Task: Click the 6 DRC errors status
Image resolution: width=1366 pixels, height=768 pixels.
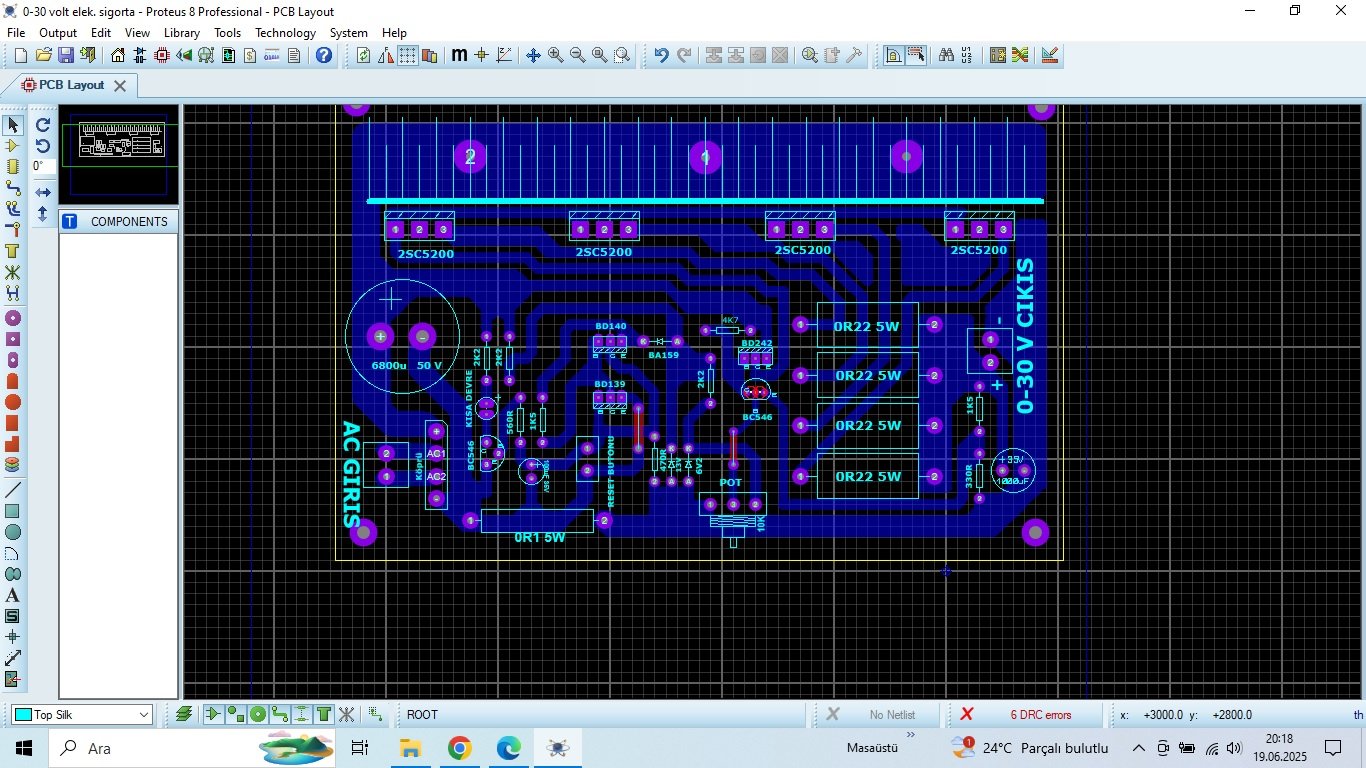Action: [1040, 715]
